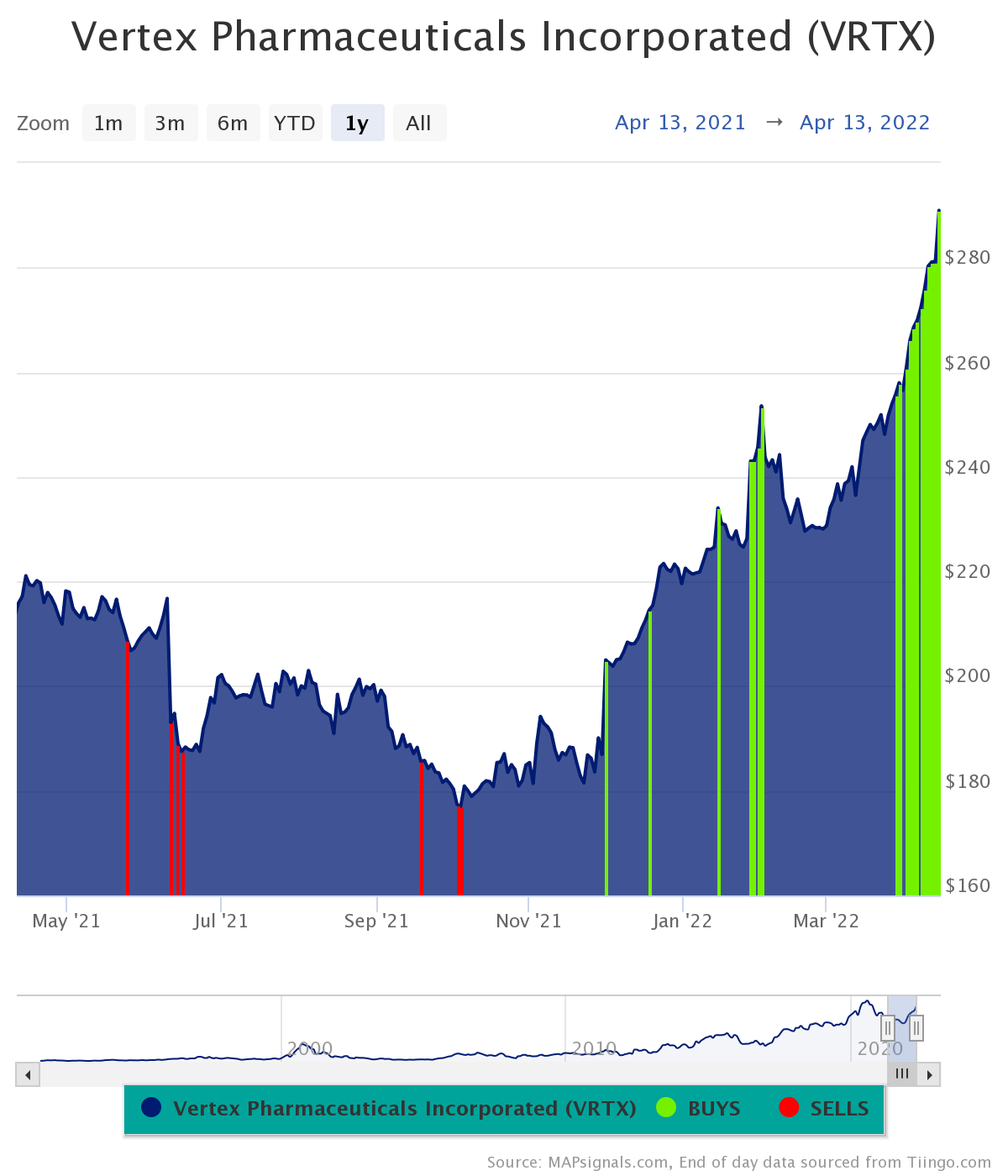The height and width of the screenshot is (1176, 1008).
Task: Toggle the BUYS legend entry
Action: tap(699, 1109)
